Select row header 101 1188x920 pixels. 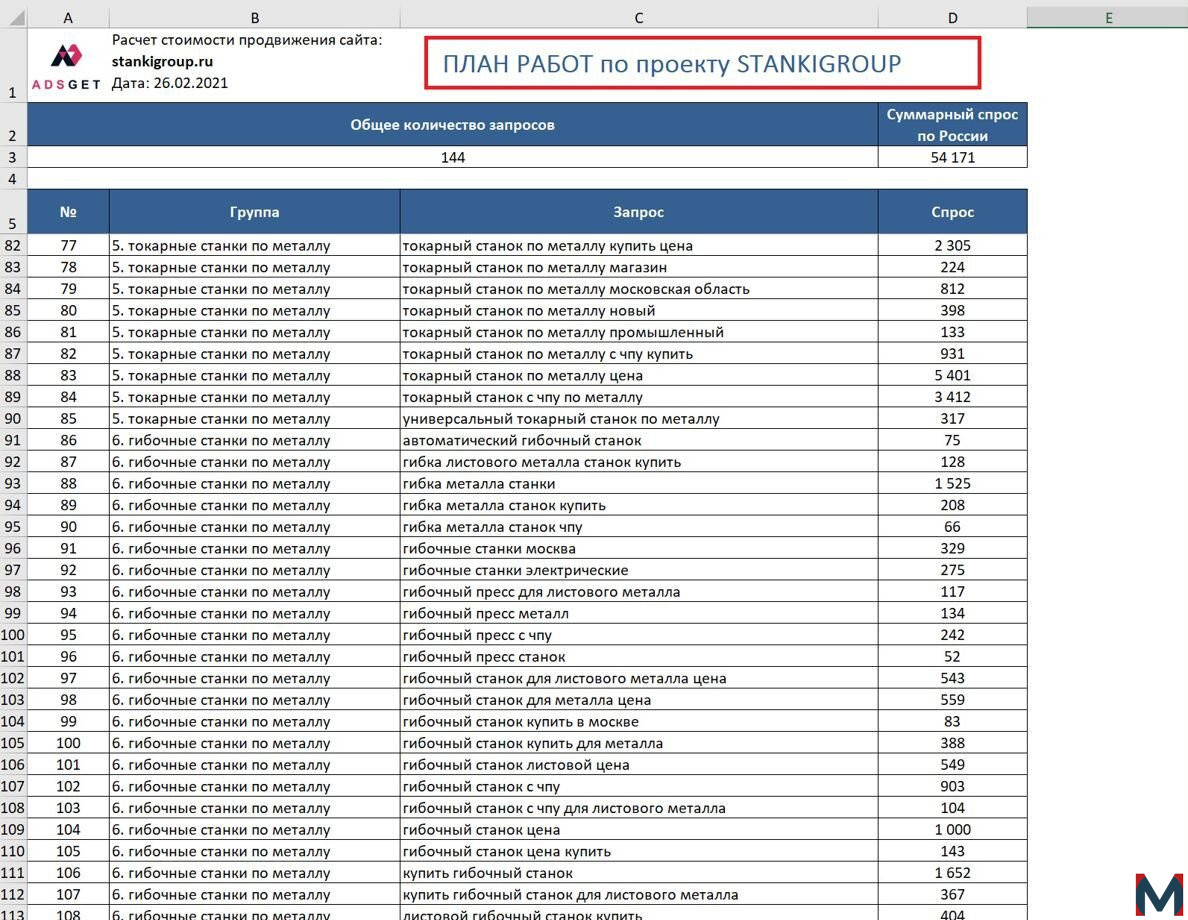click(13, 656)
